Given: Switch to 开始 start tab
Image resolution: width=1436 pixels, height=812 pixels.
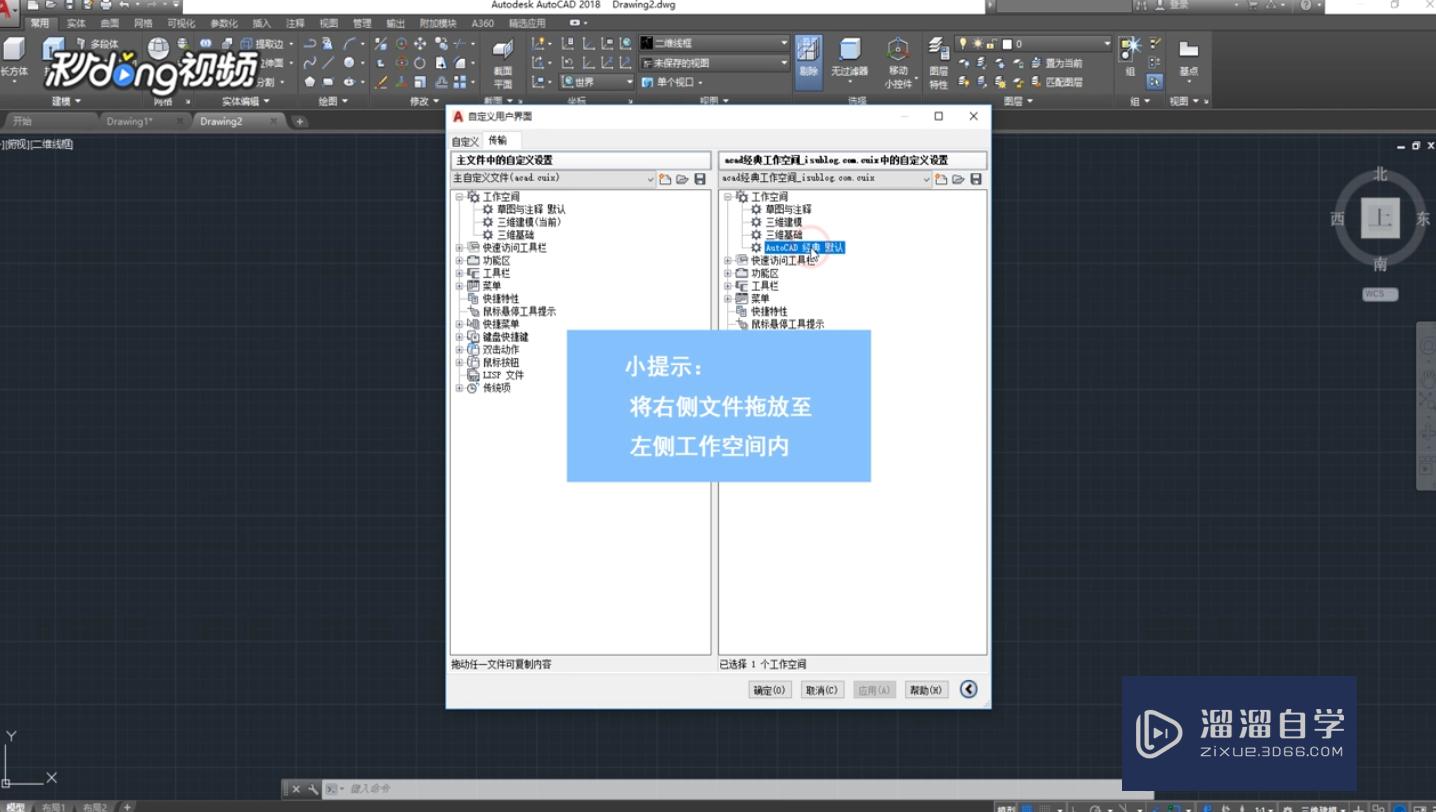Looking at the screenshot, I should [22, 121].
